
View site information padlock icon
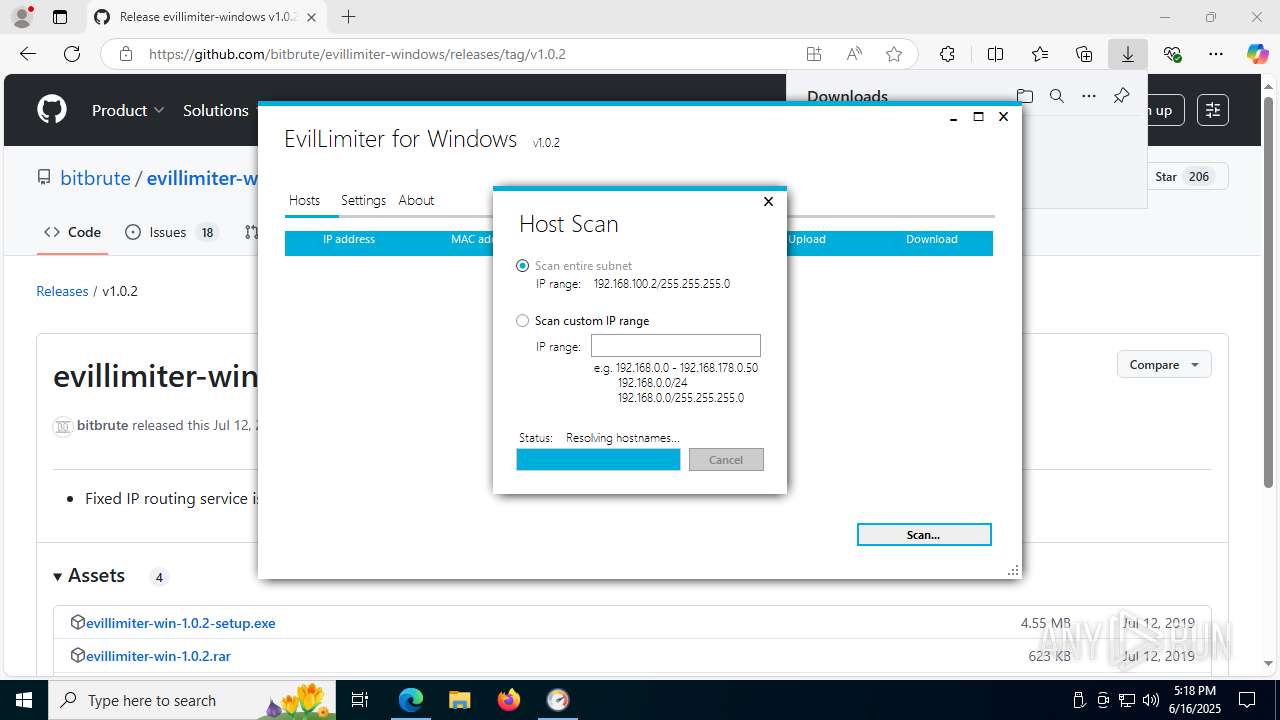126,54
